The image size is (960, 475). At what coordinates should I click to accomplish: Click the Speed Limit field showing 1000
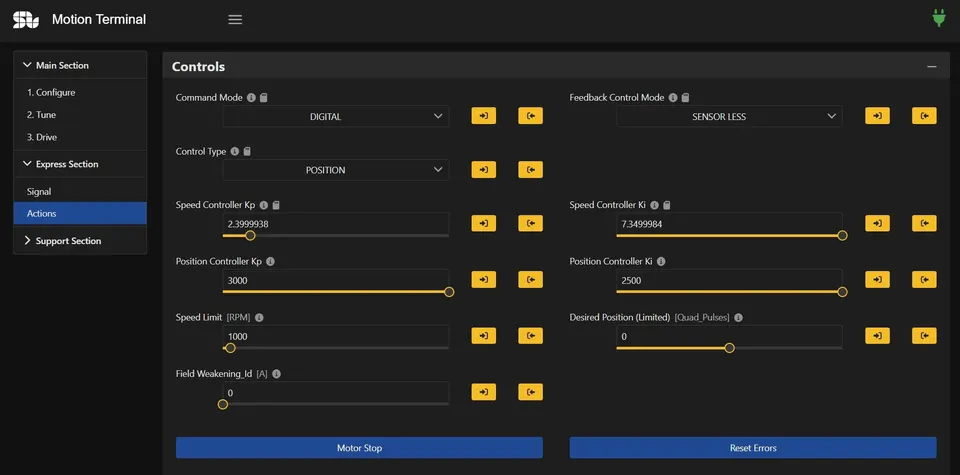coord(336,337)
